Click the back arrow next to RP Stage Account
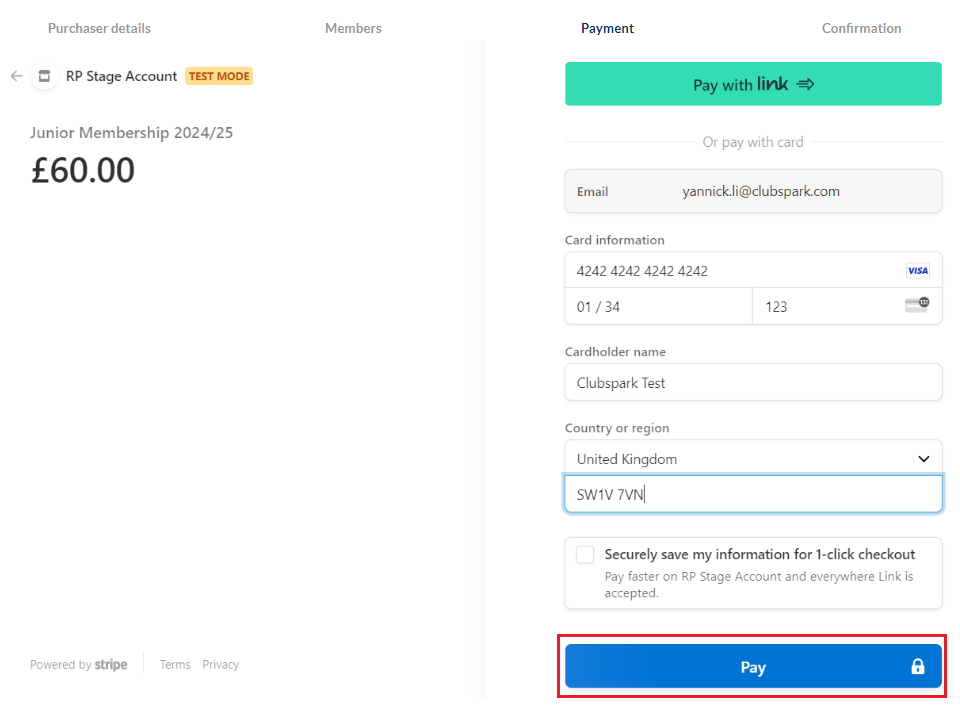 tap(16, 76)
